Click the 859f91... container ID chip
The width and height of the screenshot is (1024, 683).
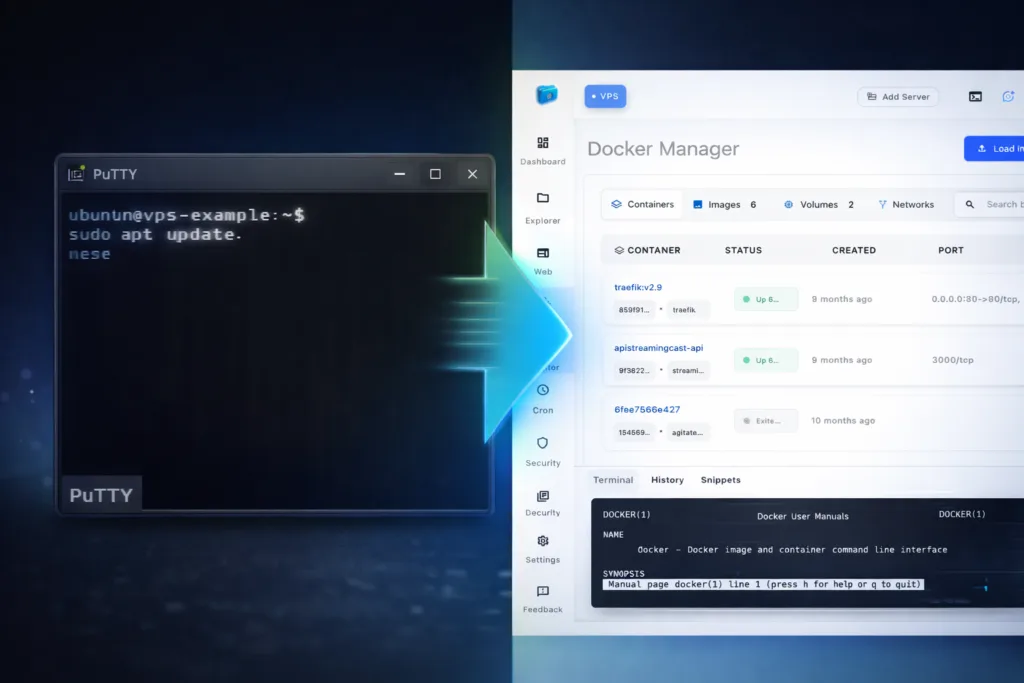633,310
